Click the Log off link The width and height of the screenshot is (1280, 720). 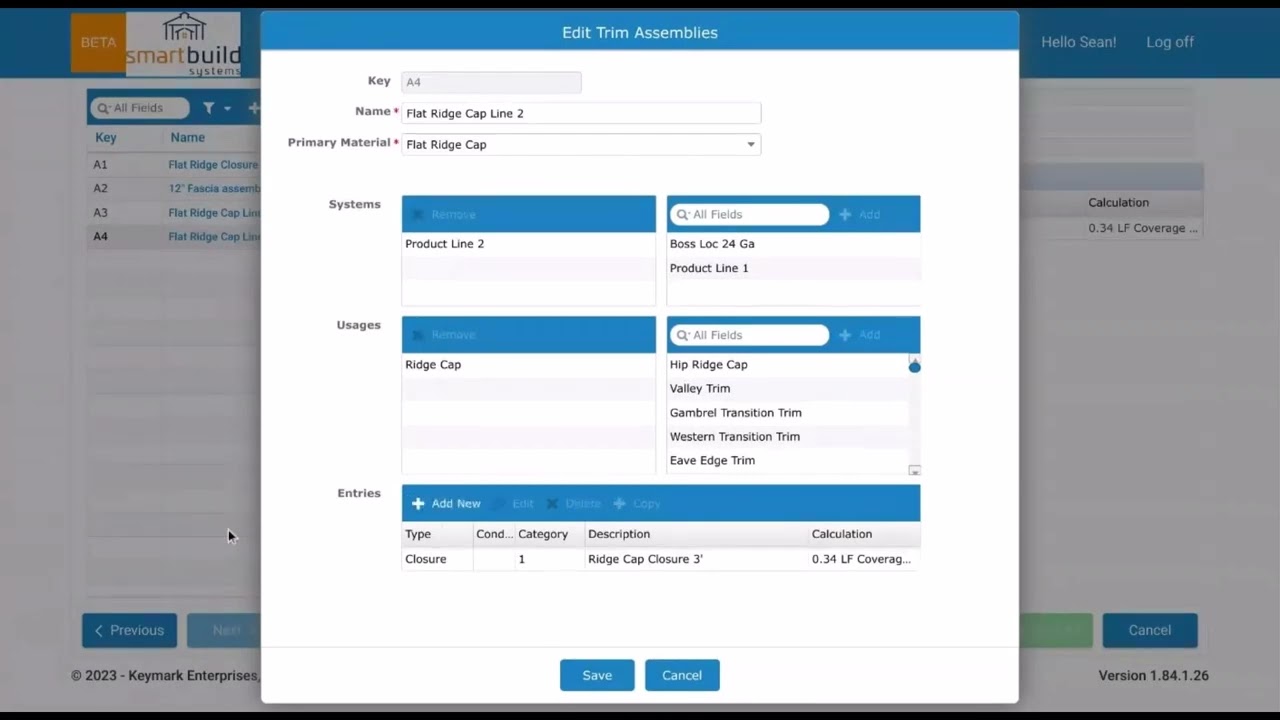[x=1170, y=42]
